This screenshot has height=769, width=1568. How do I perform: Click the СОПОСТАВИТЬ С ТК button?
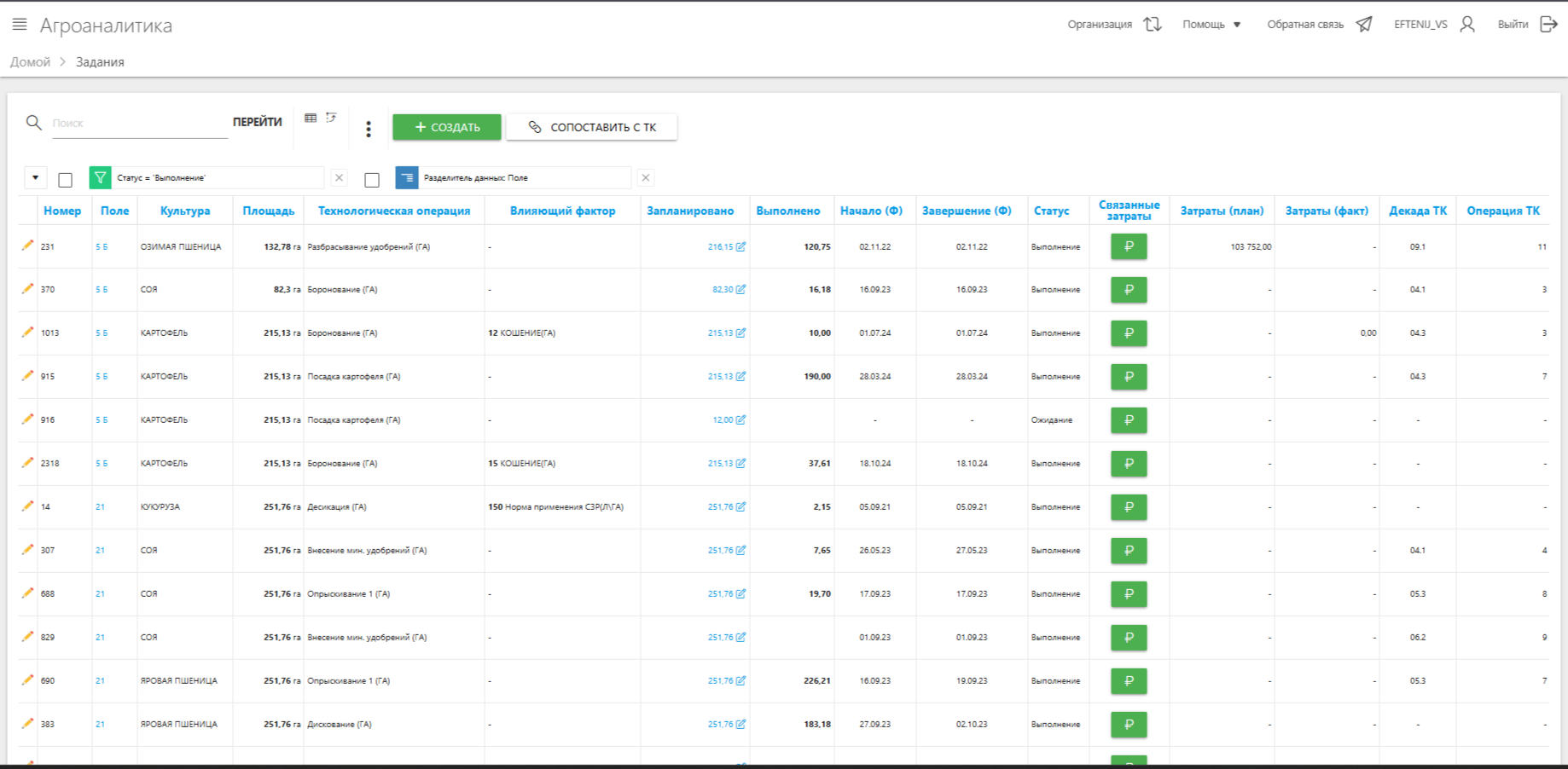[x=592, y=127]
